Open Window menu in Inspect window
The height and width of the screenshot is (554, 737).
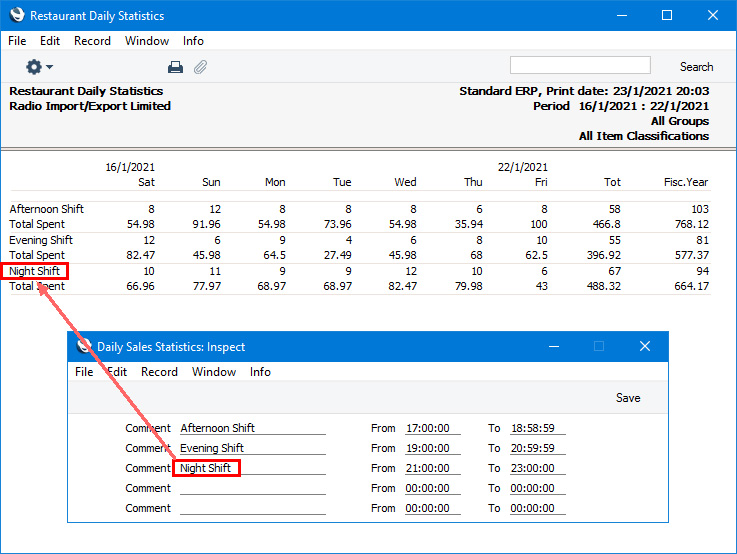click(214, 372)
